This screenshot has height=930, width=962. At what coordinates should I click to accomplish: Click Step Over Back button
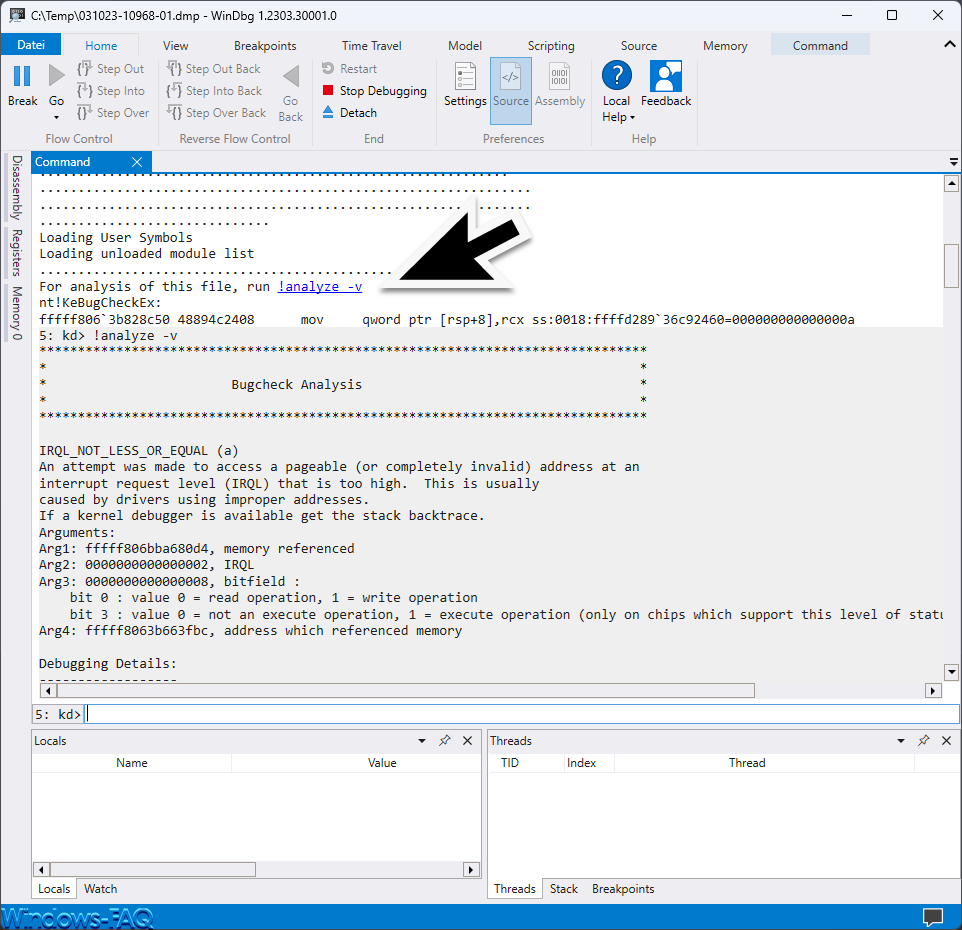tap(217, 113)
